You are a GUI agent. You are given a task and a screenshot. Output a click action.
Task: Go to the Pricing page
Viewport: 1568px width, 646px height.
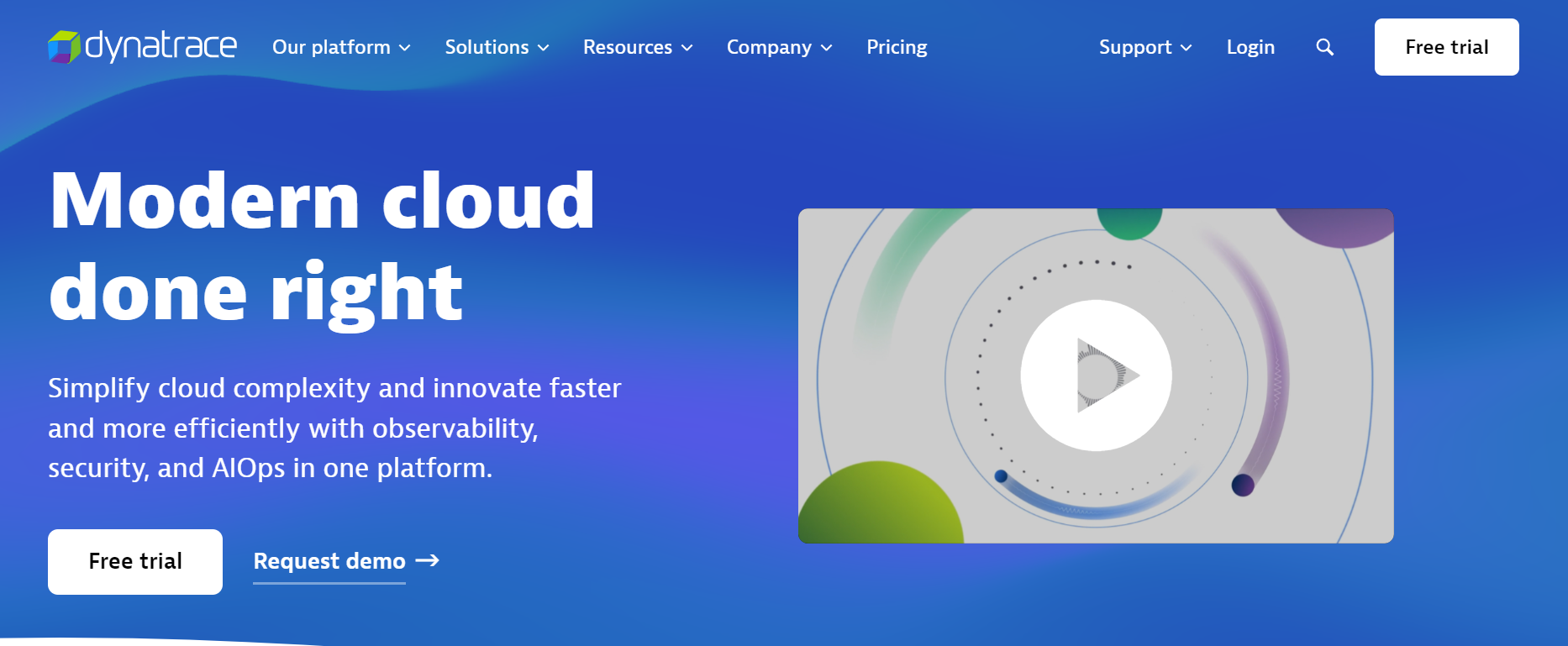pyautogui.click(x=897, y=47)
